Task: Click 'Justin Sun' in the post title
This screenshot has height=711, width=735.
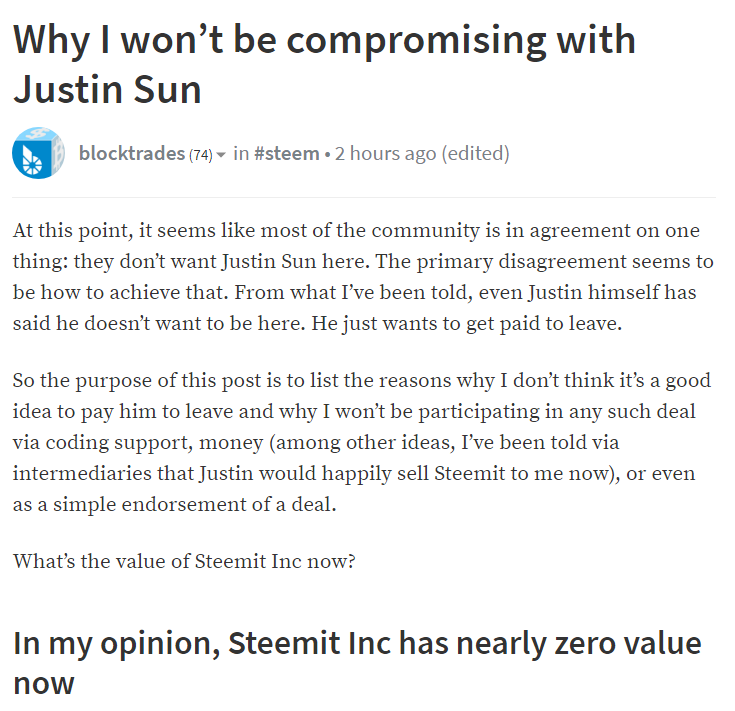Action: pyautogui.click(x=107, y=89)
